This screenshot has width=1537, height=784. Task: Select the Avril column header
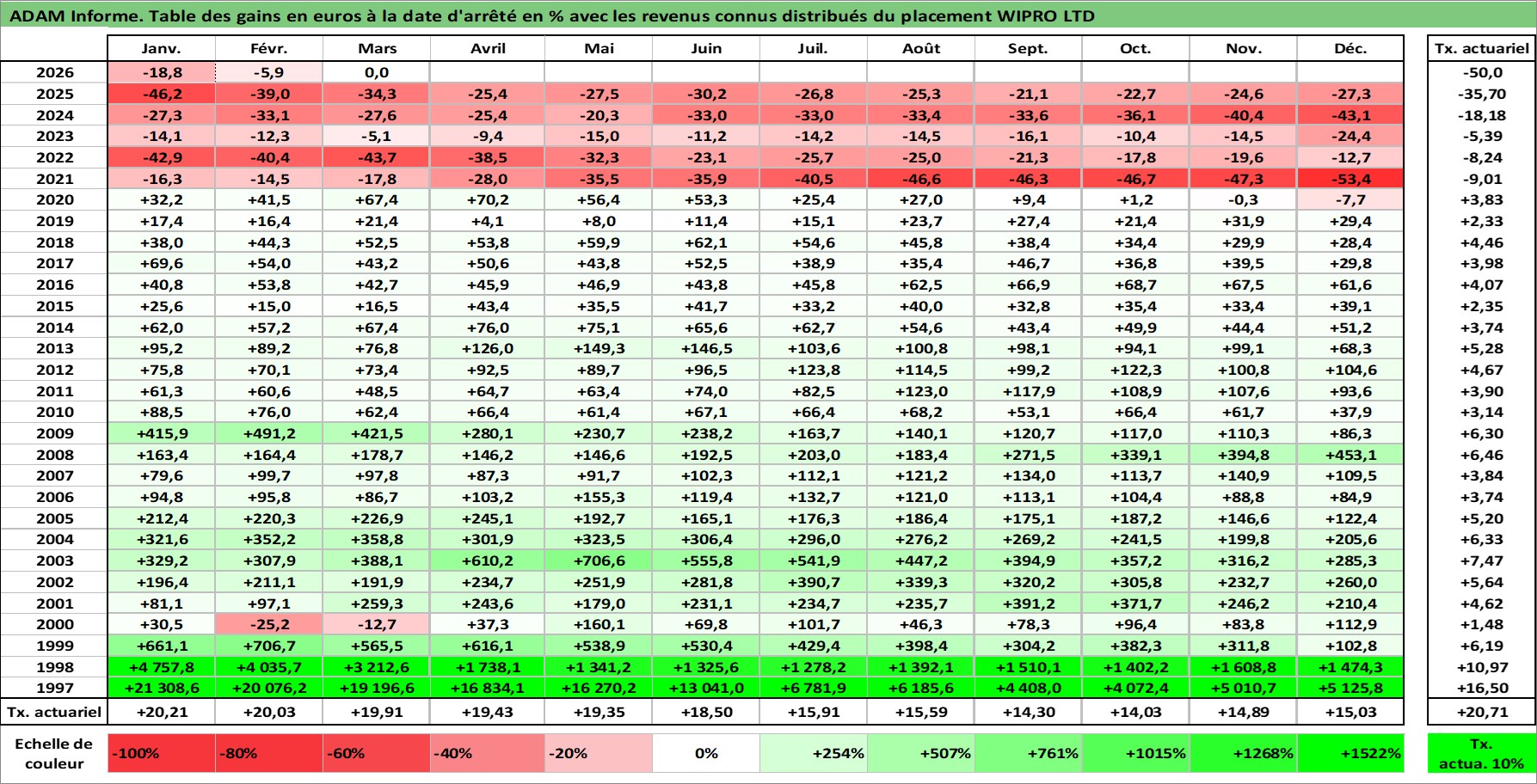coord(488,48)
